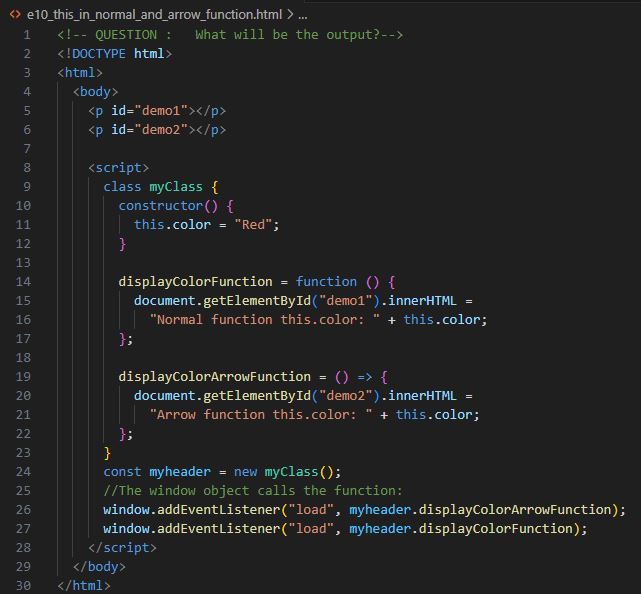Viewport: 641px width, 594px height.
Task: Click the opening html tag on line 3
Action: tap(80, 73)
